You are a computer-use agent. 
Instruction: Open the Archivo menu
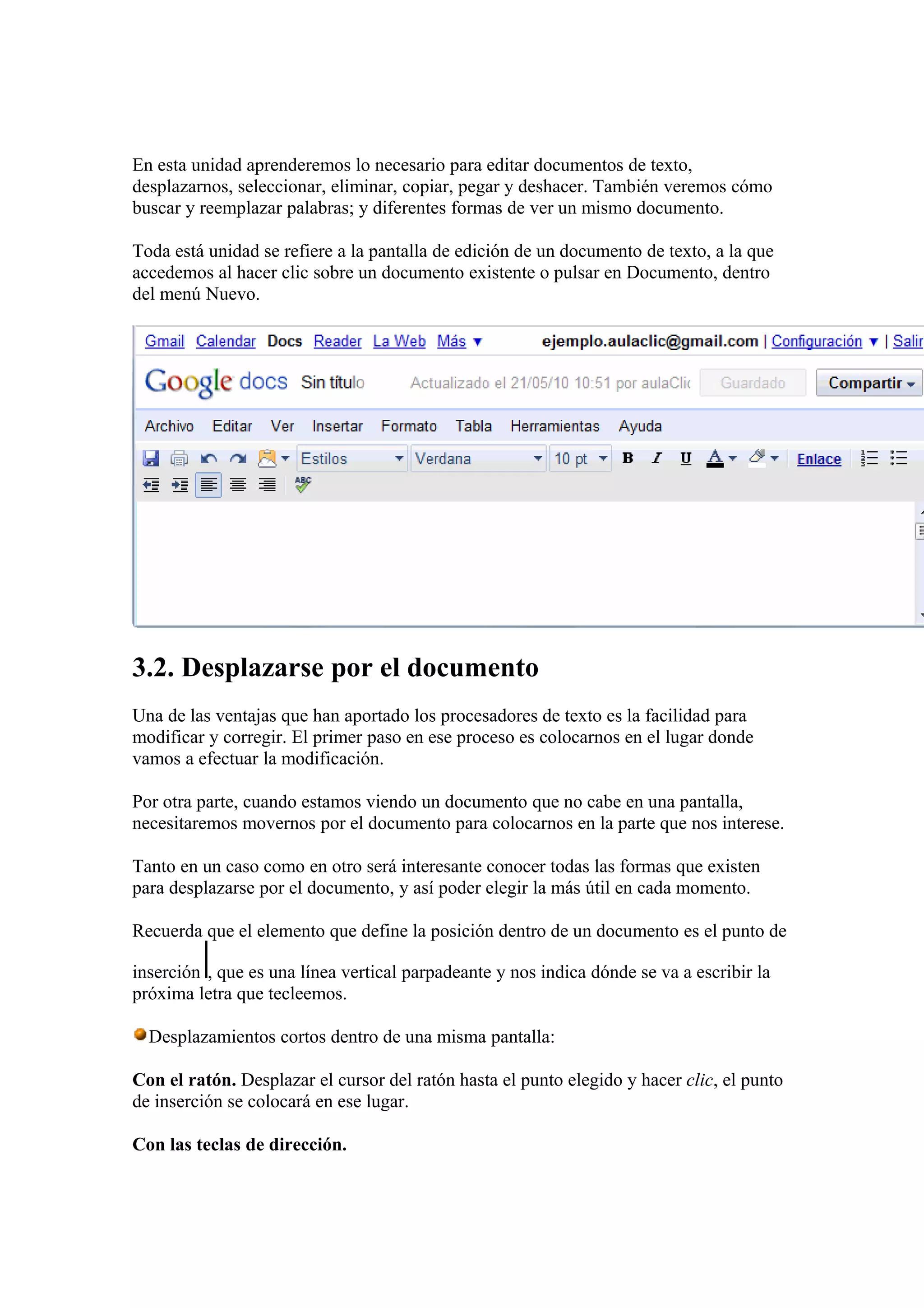(169, 426)
